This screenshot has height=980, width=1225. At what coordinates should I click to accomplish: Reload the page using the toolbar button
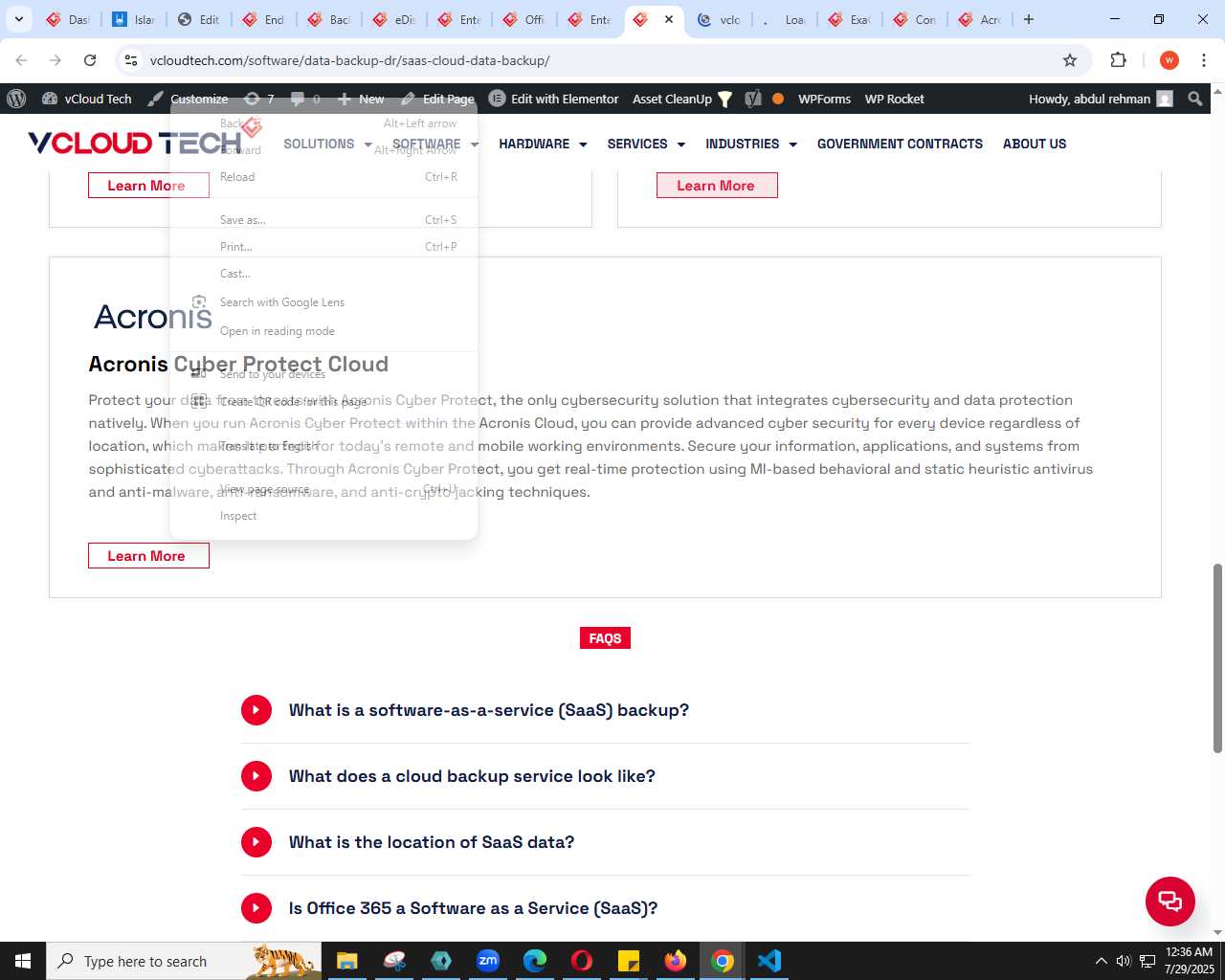(90, 60)
